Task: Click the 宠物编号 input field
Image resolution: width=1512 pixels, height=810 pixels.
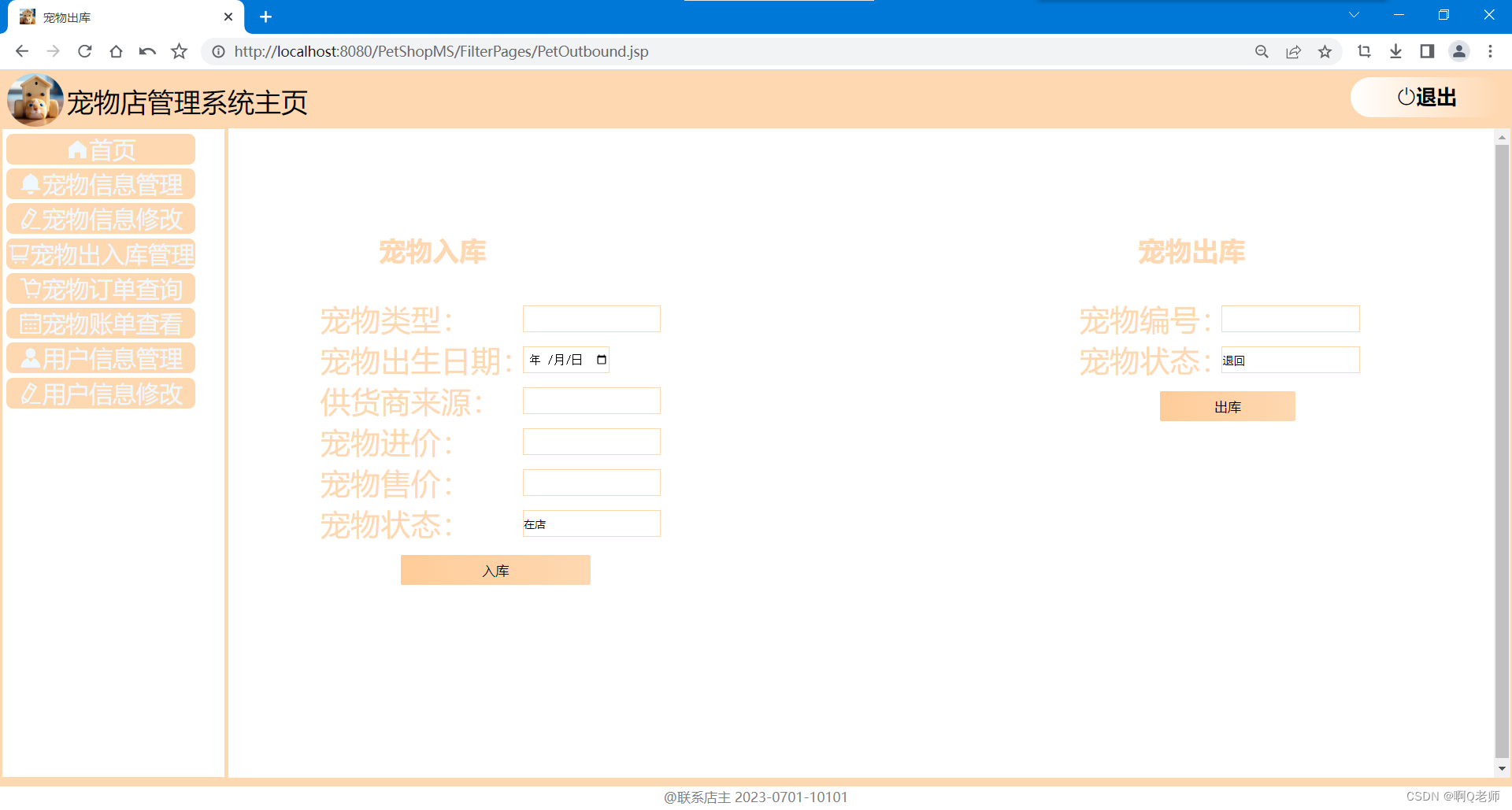Action: pos(1290,319)
